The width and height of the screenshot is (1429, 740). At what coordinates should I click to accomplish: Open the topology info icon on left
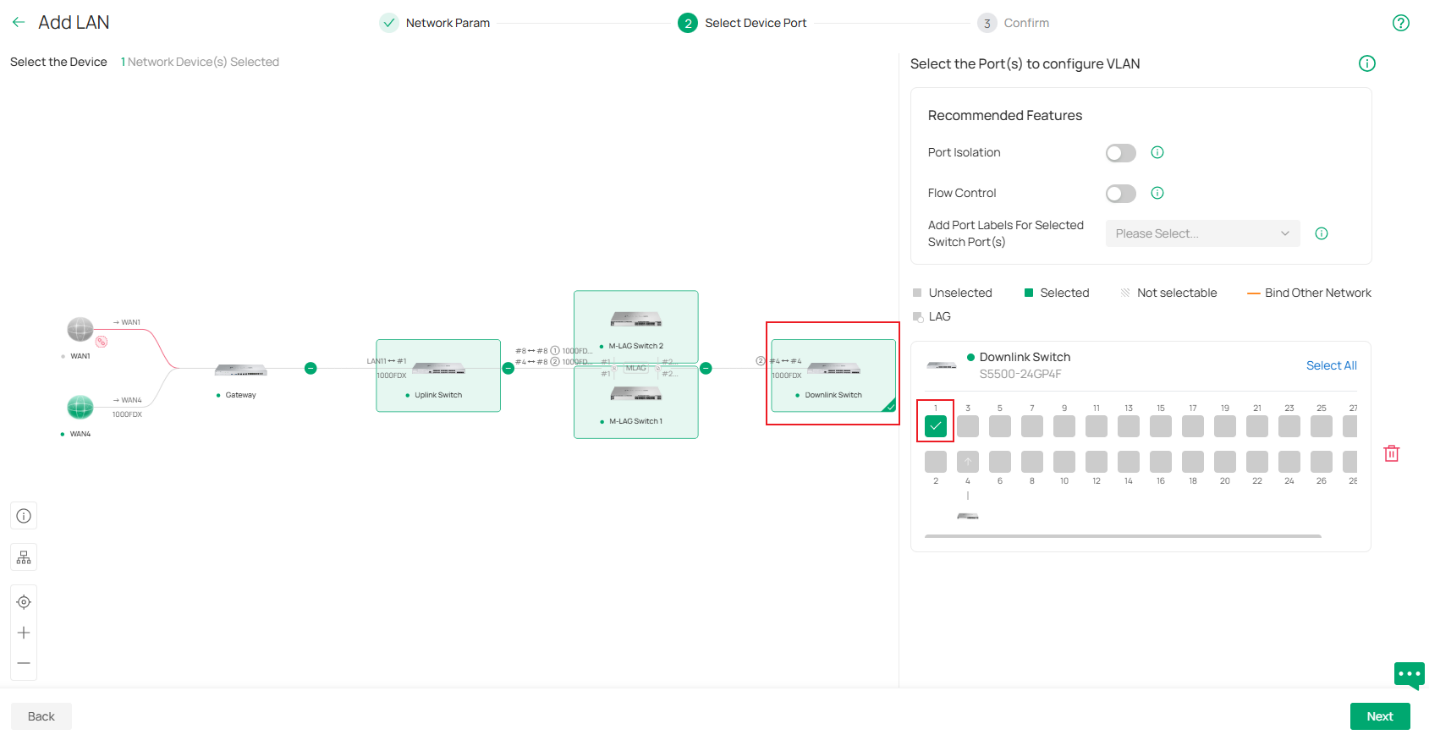pyautogui.click(x=24, y=516)
